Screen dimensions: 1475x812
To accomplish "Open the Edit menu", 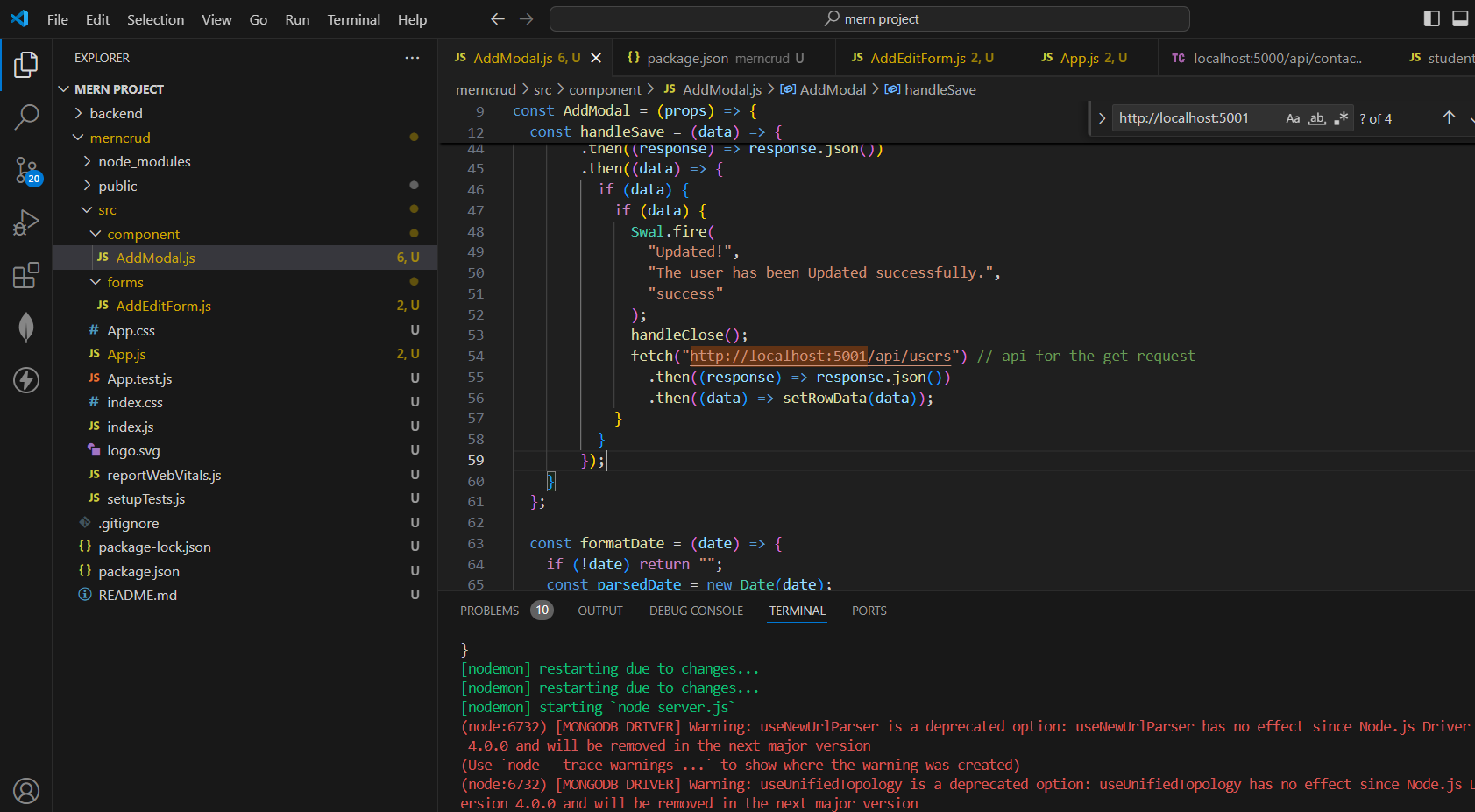I will pos(97,19).
